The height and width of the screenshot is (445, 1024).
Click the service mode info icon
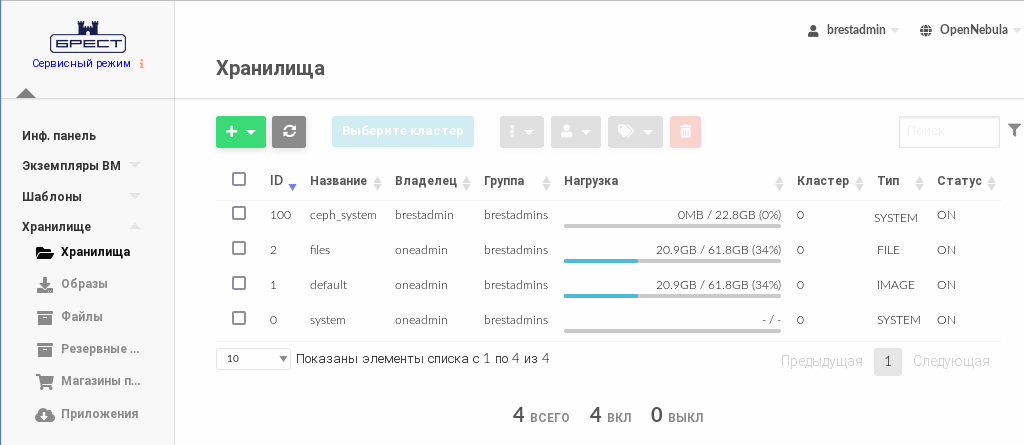tap(142, 64)
